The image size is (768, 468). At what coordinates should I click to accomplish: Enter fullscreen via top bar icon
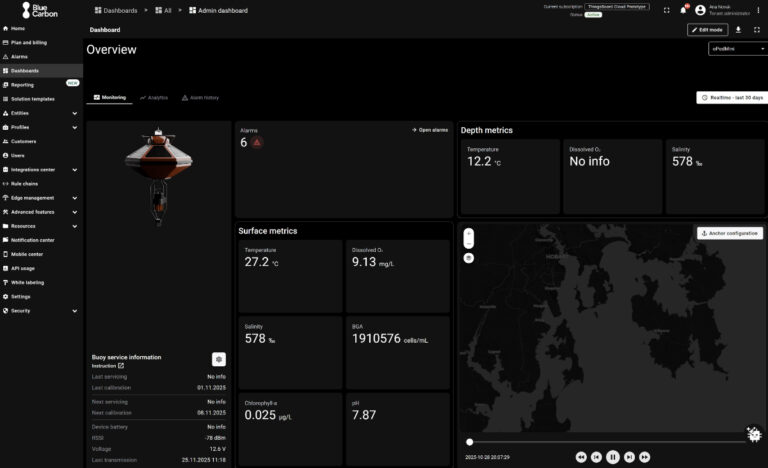667,10
